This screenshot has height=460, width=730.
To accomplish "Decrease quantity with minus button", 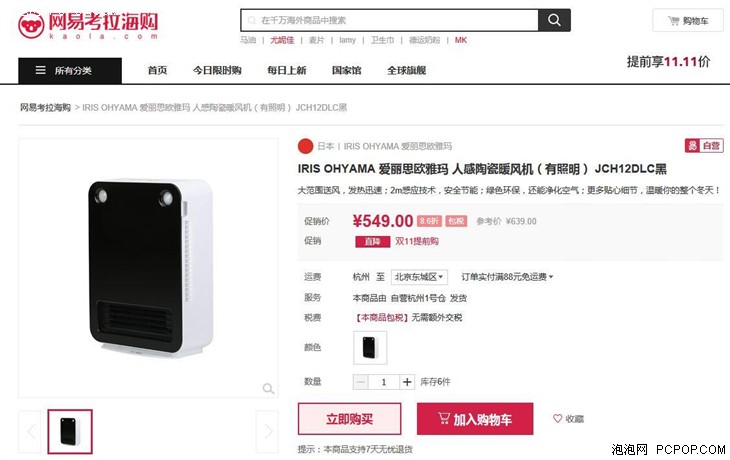I will [360, 382].
